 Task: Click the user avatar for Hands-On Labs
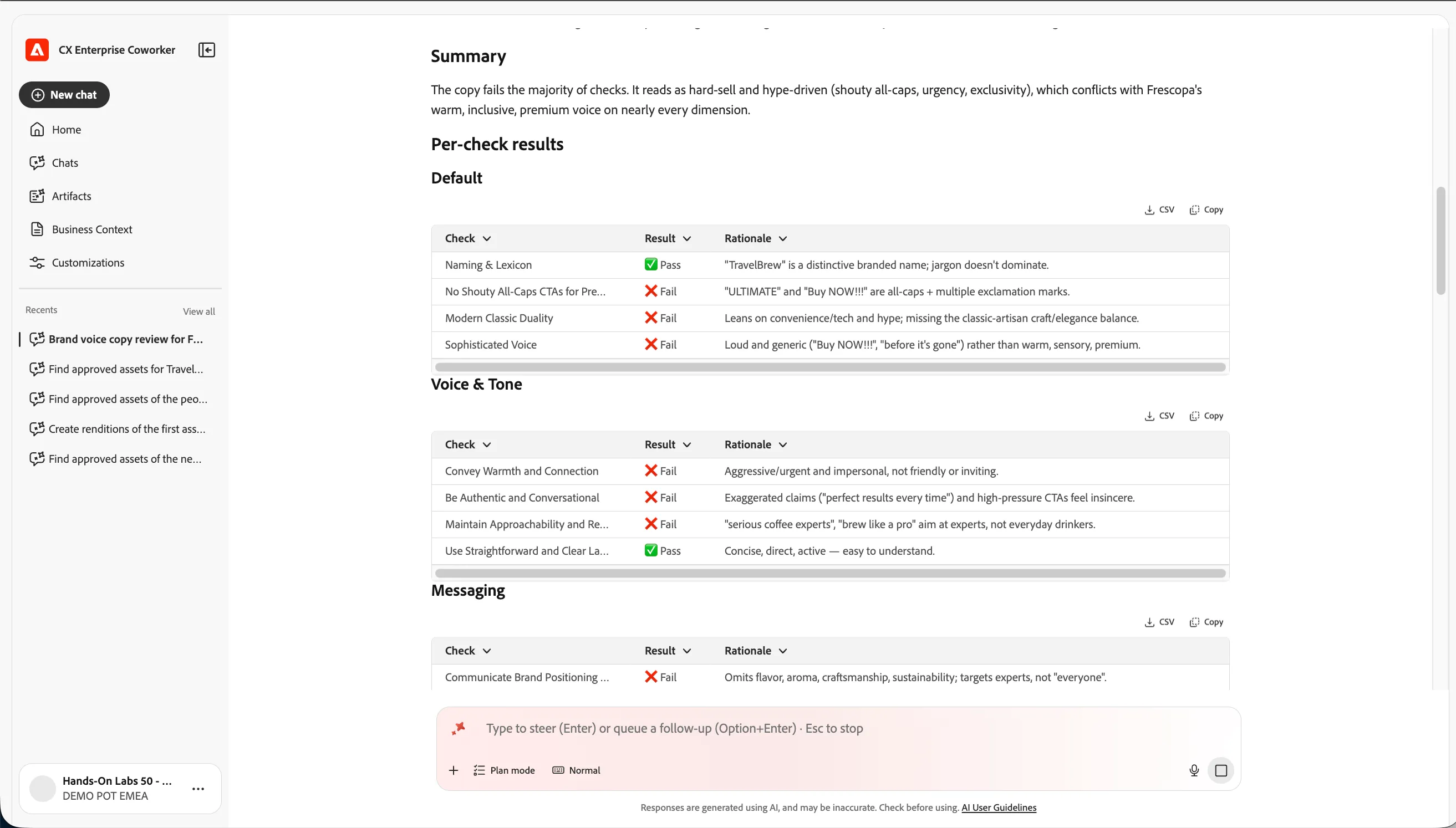click(x=43, y=789)
